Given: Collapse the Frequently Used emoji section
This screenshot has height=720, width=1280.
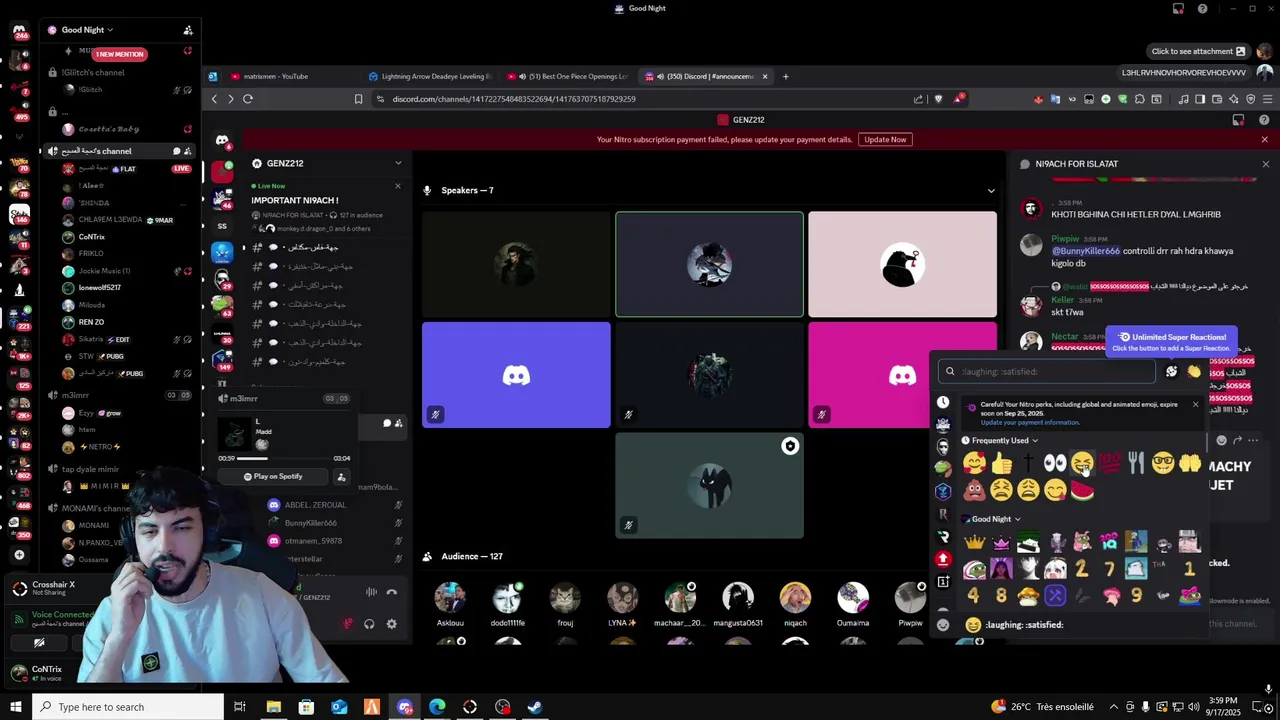Looking at the screenshot, I should pyautogui.click(x=1000, y=440).
